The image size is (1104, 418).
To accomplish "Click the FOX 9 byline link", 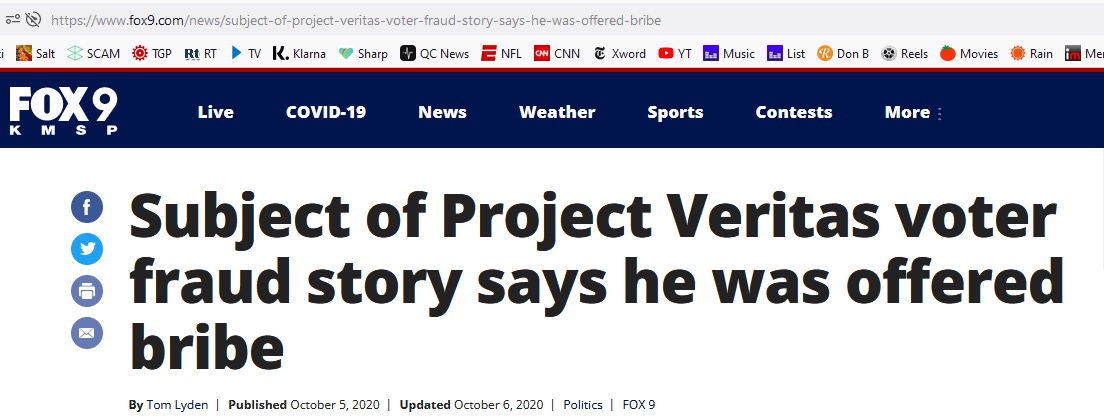I will click(639, 405).
